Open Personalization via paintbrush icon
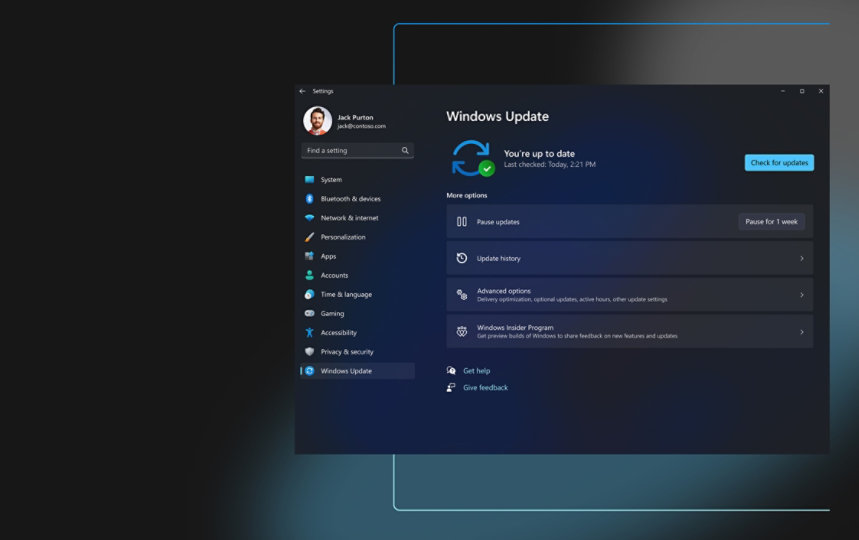The width and height of the screenshot is (859, 540). [x=310, y=237]
